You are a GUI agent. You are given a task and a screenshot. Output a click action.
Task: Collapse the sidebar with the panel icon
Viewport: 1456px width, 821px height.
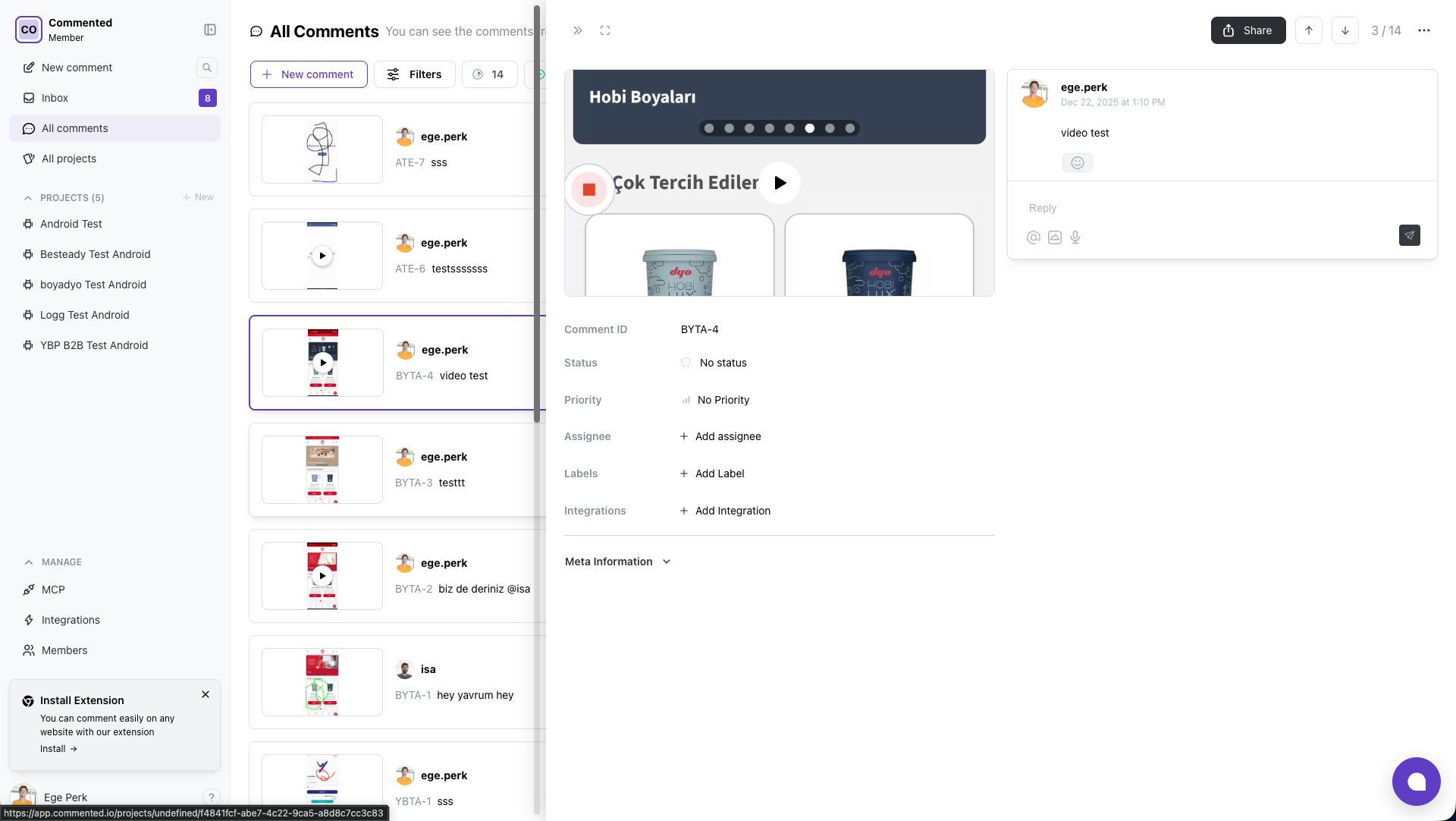click(x=210, y=30)
